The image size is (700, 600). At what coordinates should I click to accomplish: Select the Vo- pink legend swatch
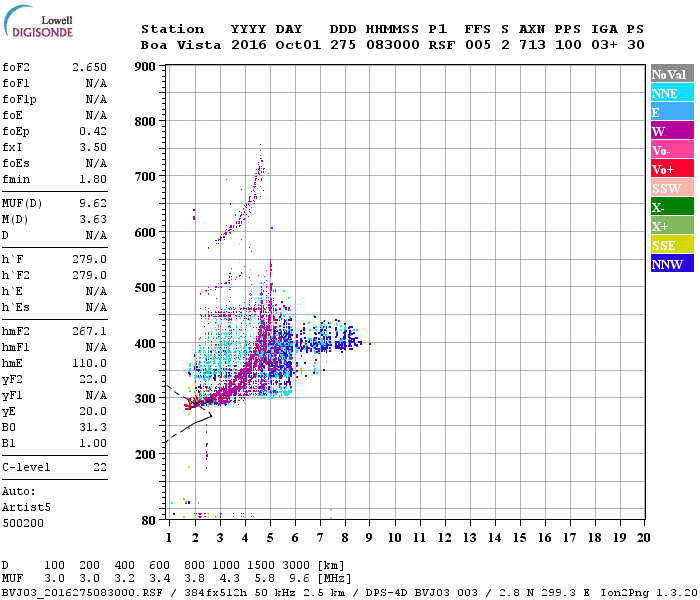[x=672, y=150]
